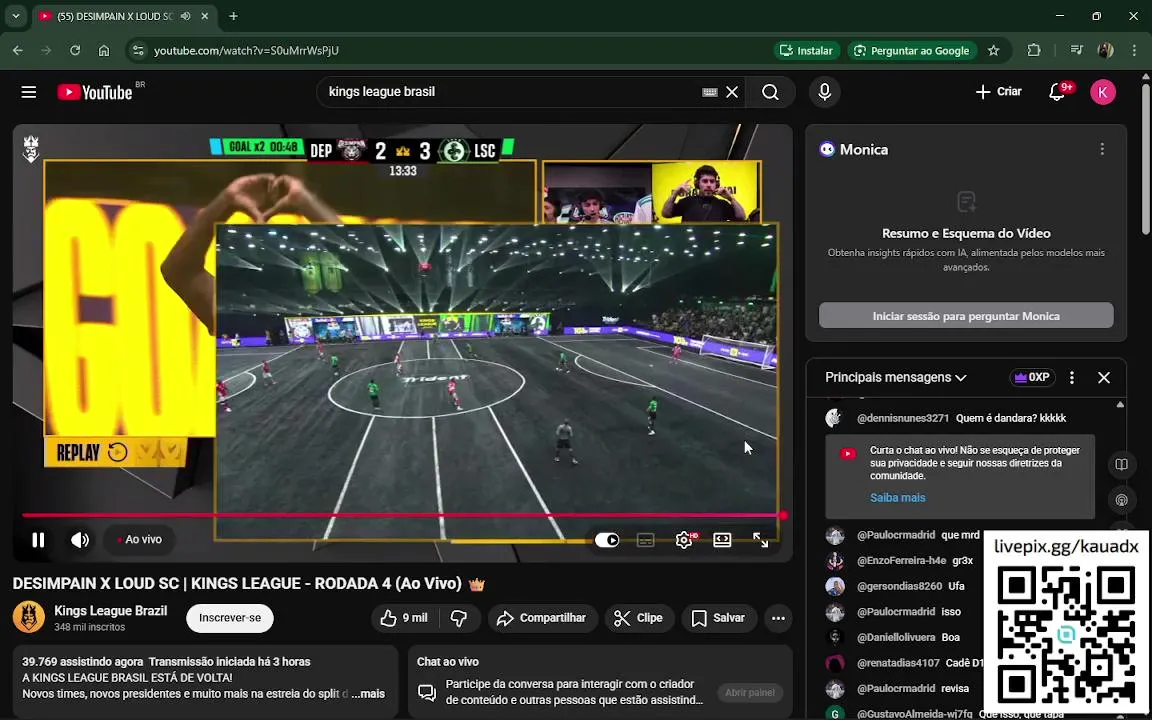Subscribe with the Inscrever-se button

tap(230, 618)
